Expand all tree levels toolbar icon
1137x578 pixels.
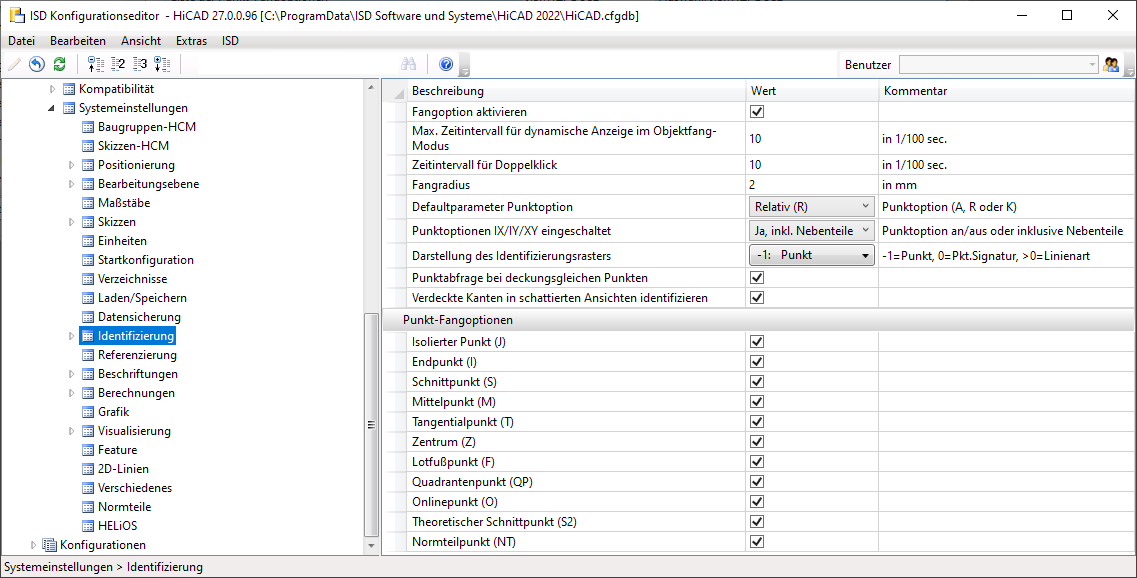pos(162,64)
